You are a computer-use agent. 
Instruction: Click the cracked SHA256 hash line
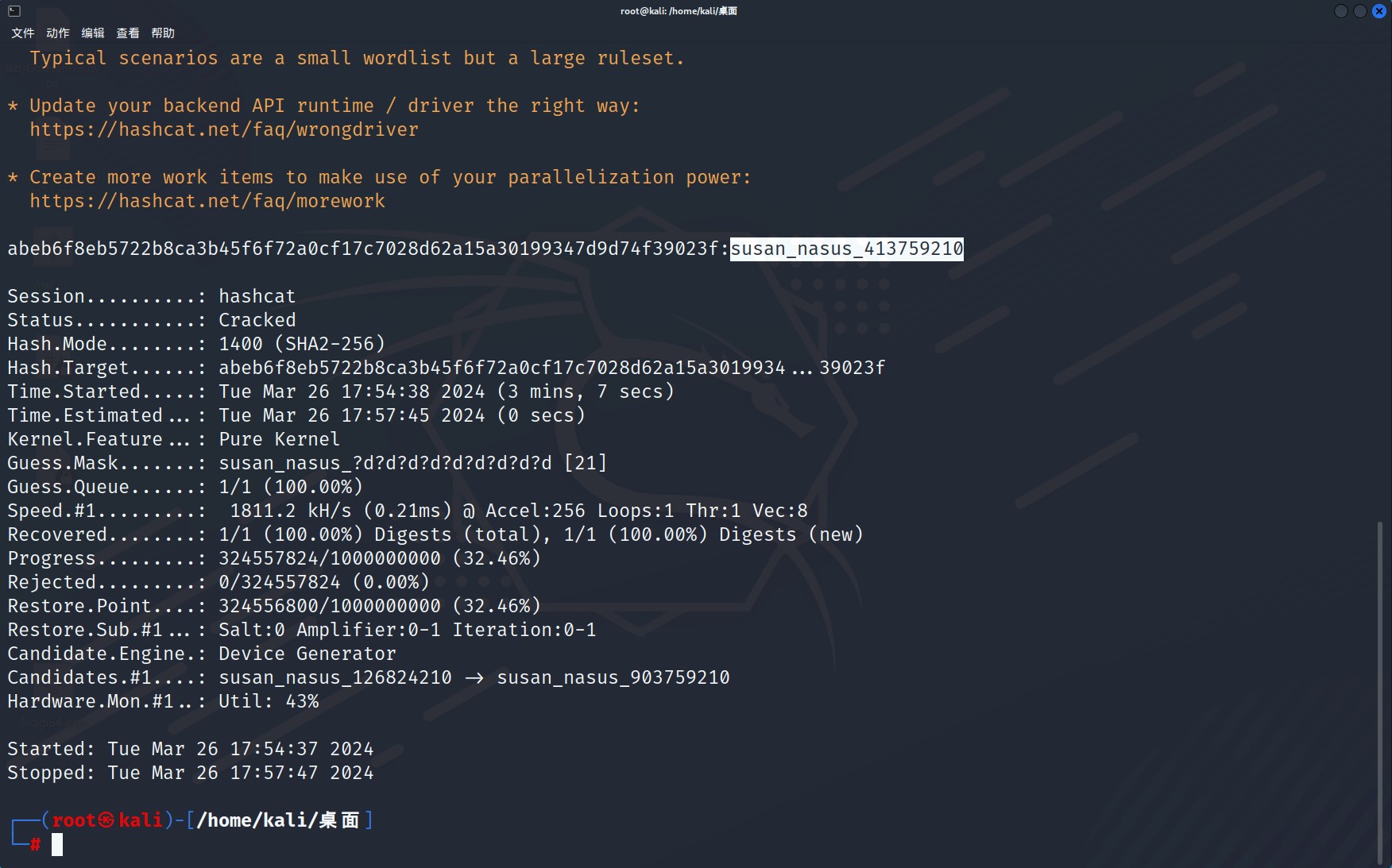(x=485, y=249)
